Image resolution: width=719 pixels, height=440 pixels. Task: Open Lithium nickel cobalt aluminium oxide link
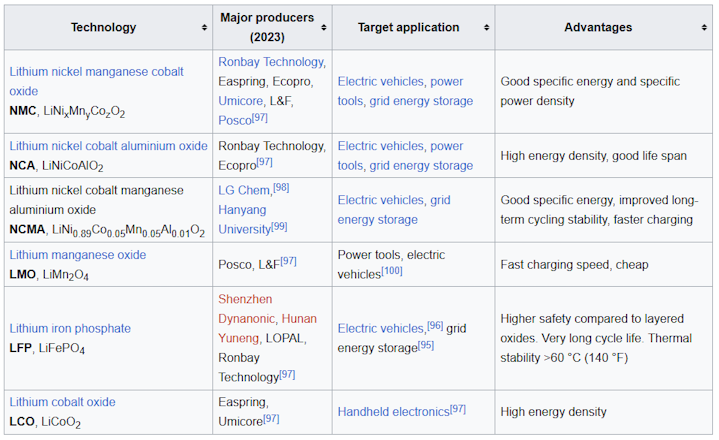tap(108, 146)
